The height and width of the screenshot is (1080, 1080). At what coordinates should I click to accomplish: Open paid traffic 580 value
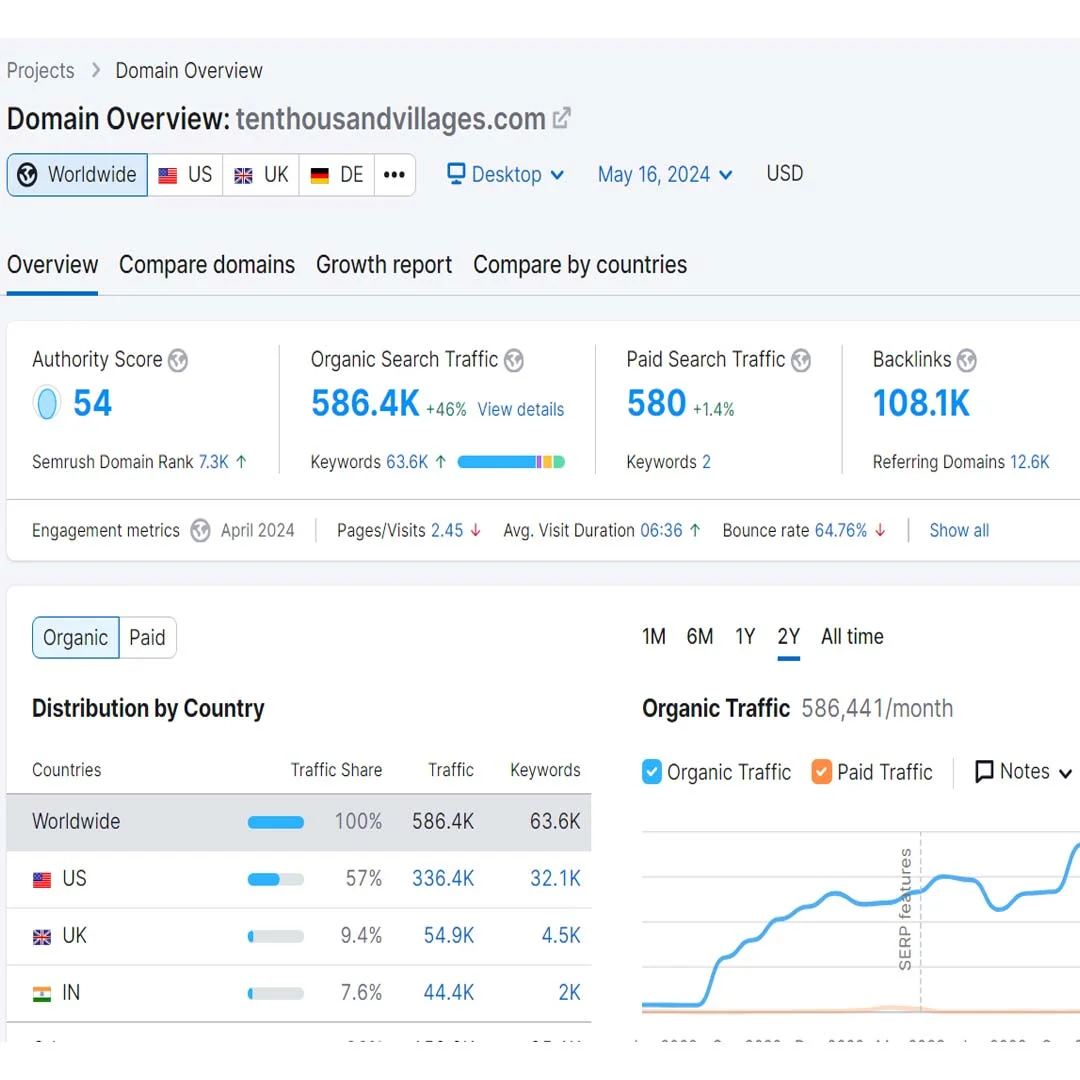(x=656, y=403)
